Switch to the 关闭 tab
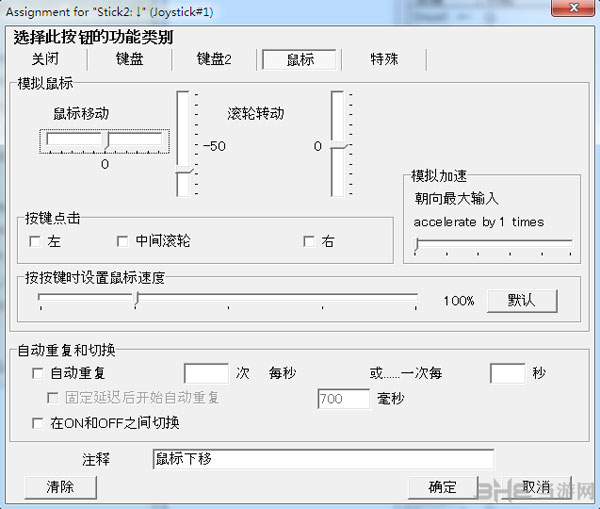This screenshot has height=509, width=600. point(45,59)
